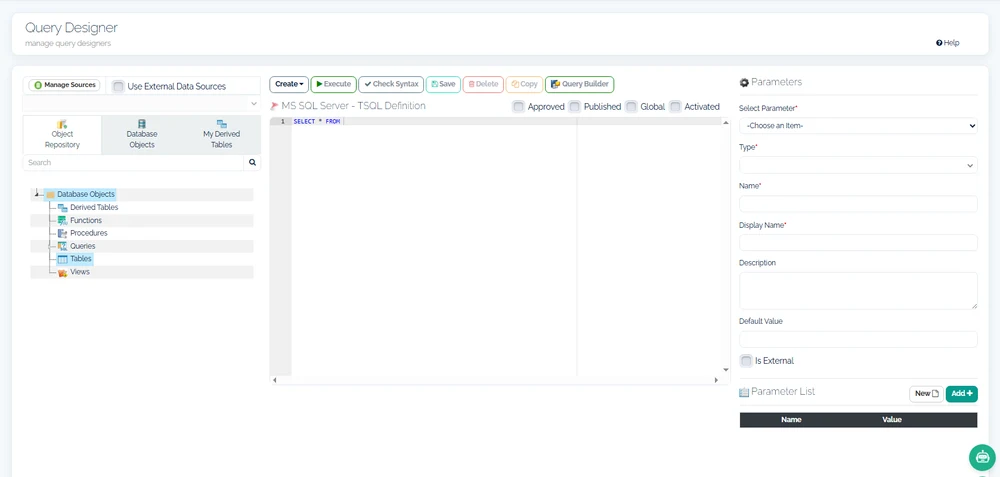Click the editor scroll up arrow
Image resolution: width=1000 pixels, height=477 pixels.
tap(726, 122)
